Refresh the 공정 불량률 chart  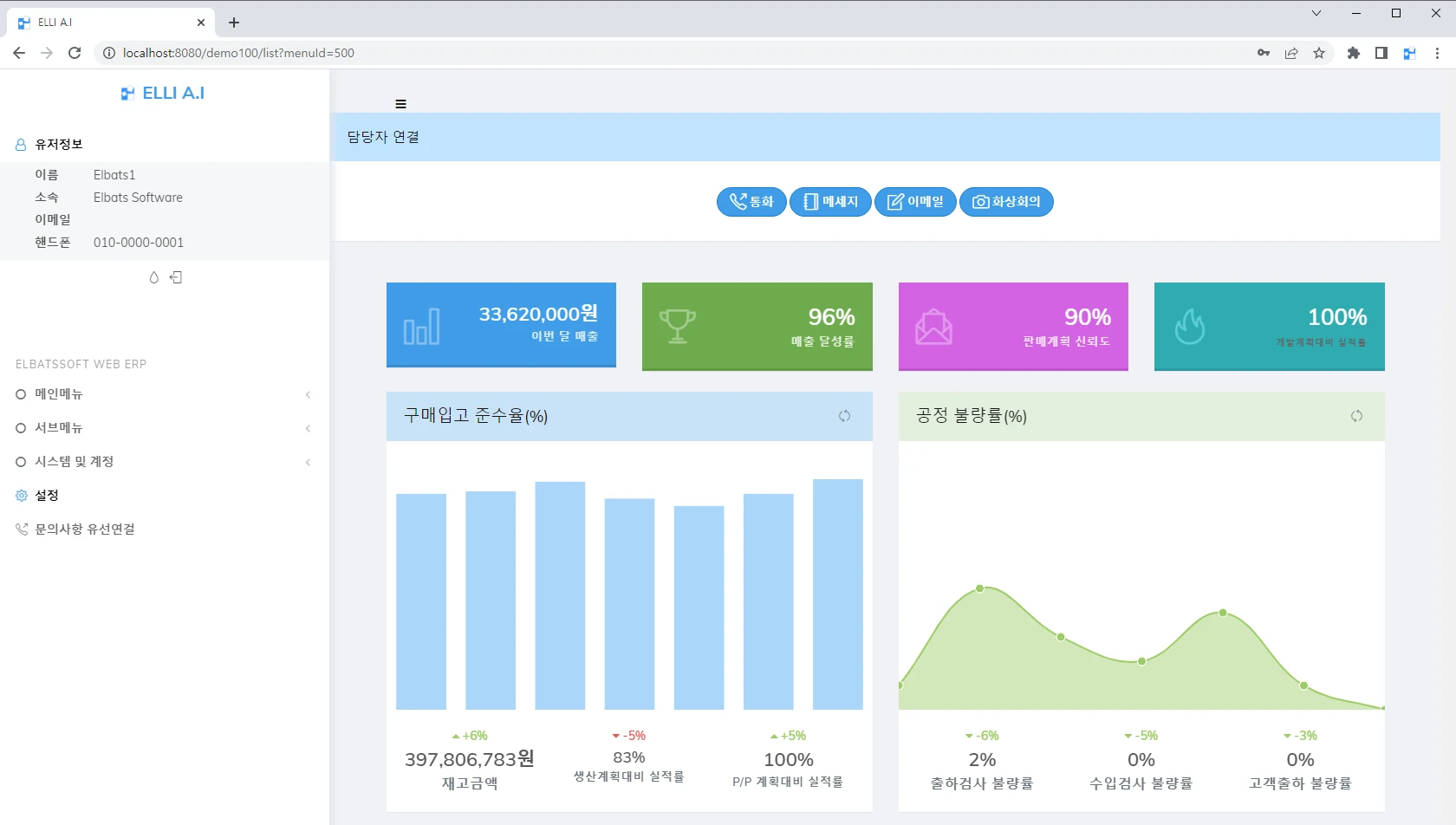pos(1356,416)
